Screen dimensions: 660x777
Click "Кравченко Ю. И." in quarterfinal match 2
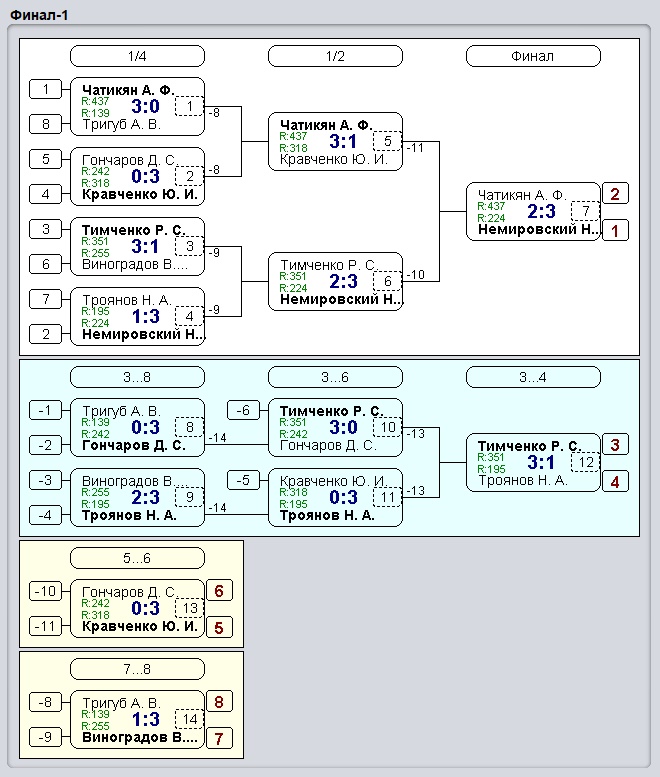[140, 194]
